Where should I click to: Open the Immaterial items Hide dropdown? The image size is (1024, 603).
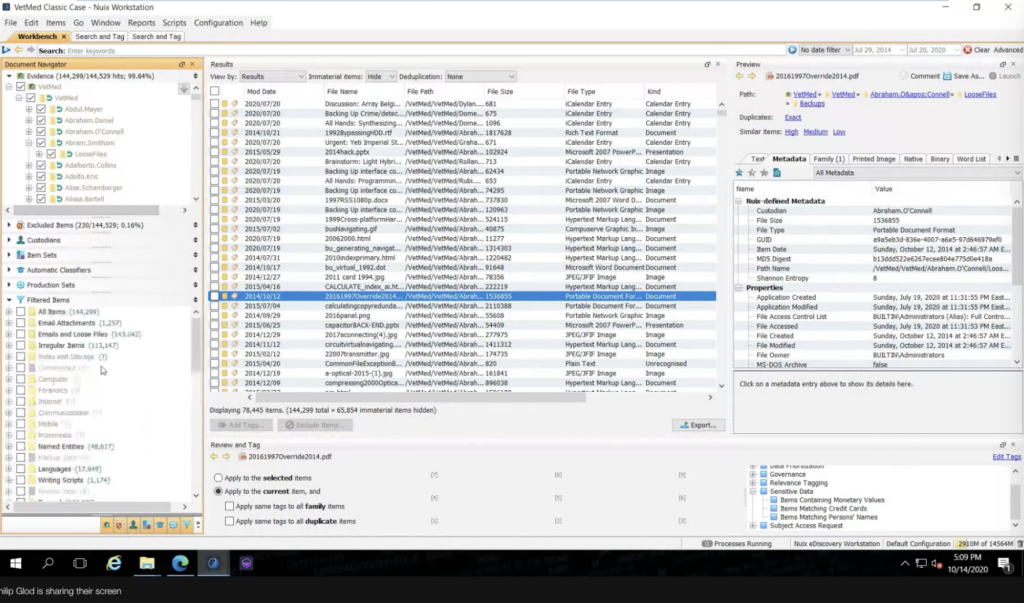pos(381,76)
